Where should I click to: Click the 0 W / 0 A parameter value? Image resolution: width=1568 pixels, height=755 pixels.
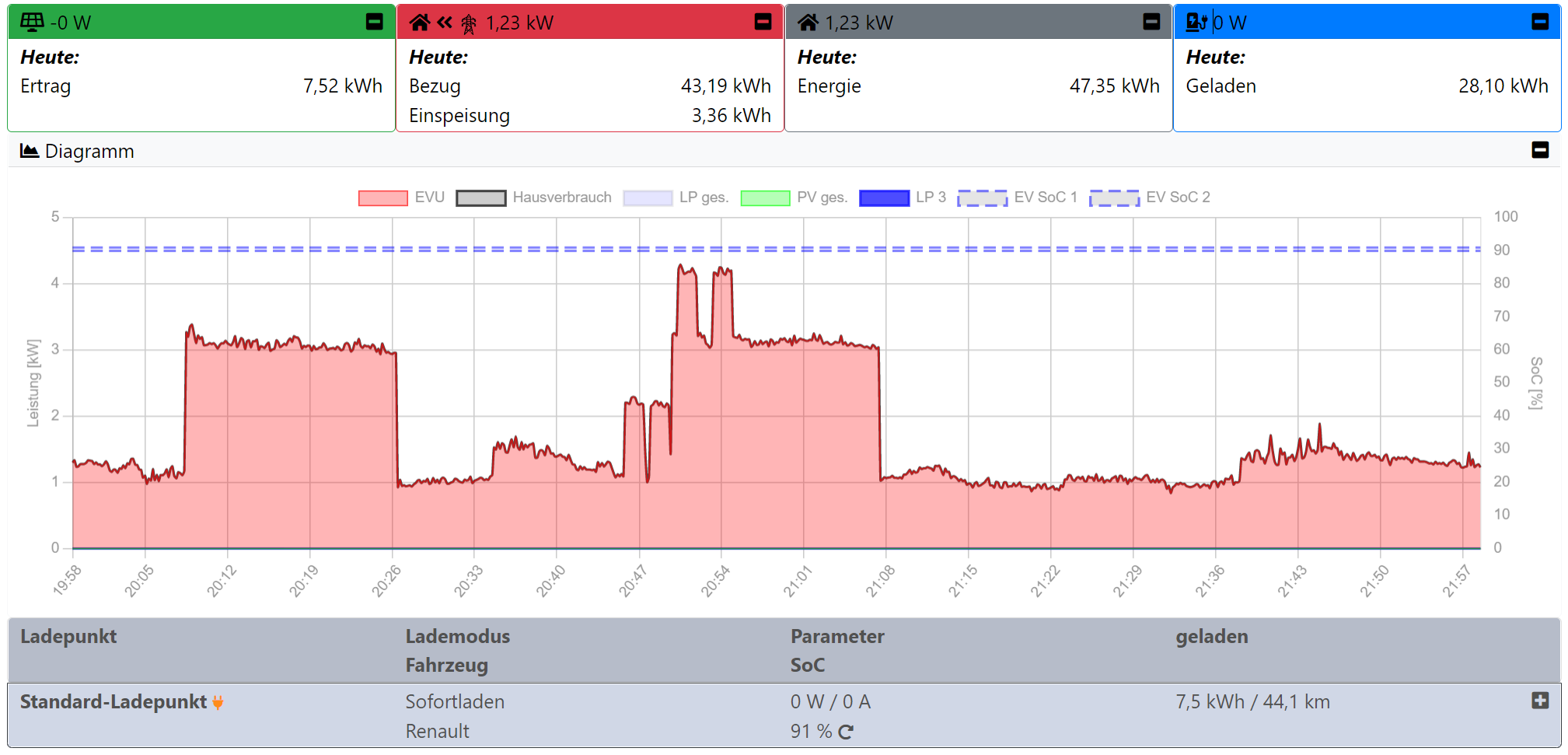830,702
